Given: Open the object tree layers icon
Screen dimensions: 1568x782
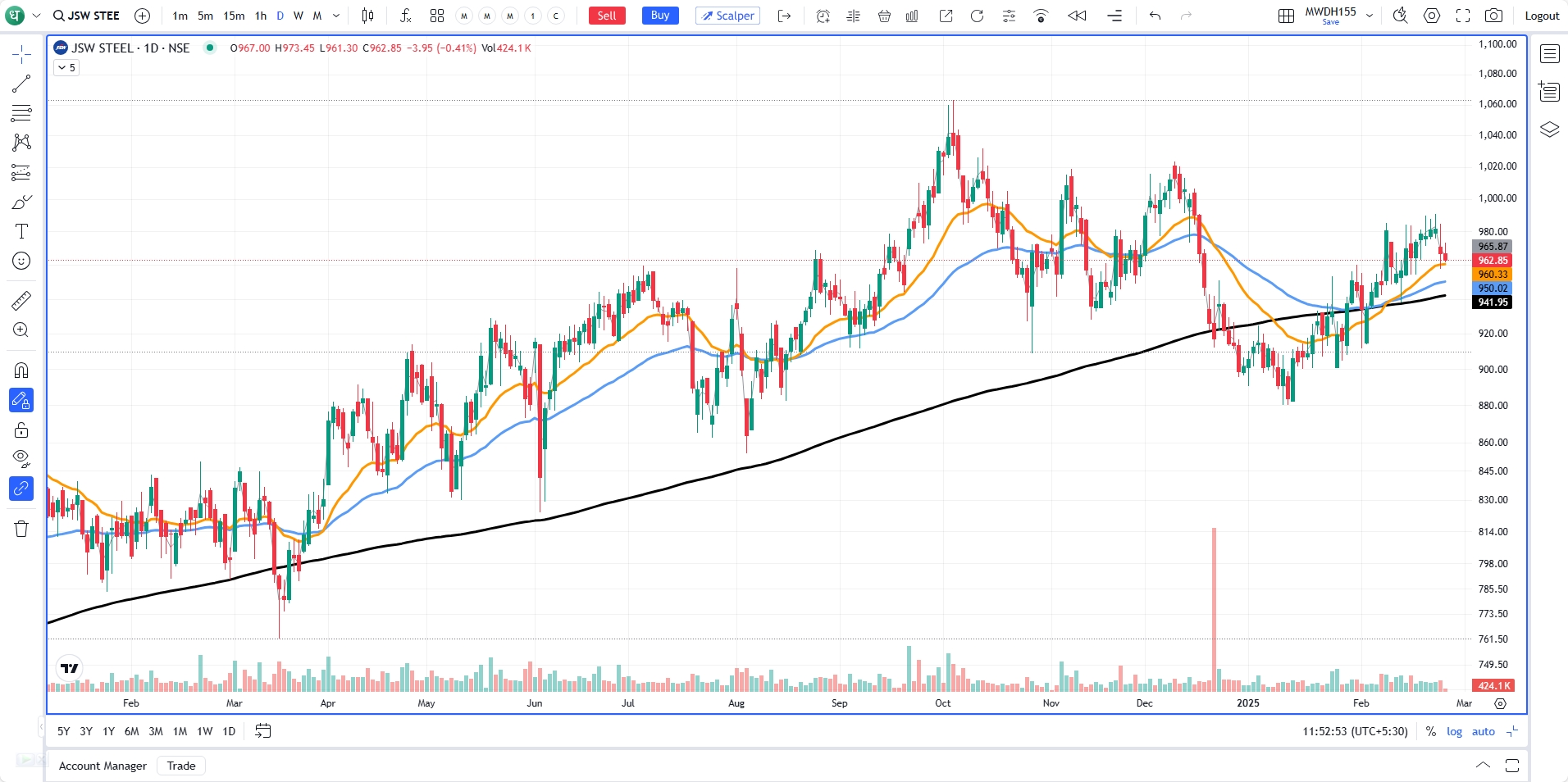Looking at the screenshot, I should (1549, 130).
